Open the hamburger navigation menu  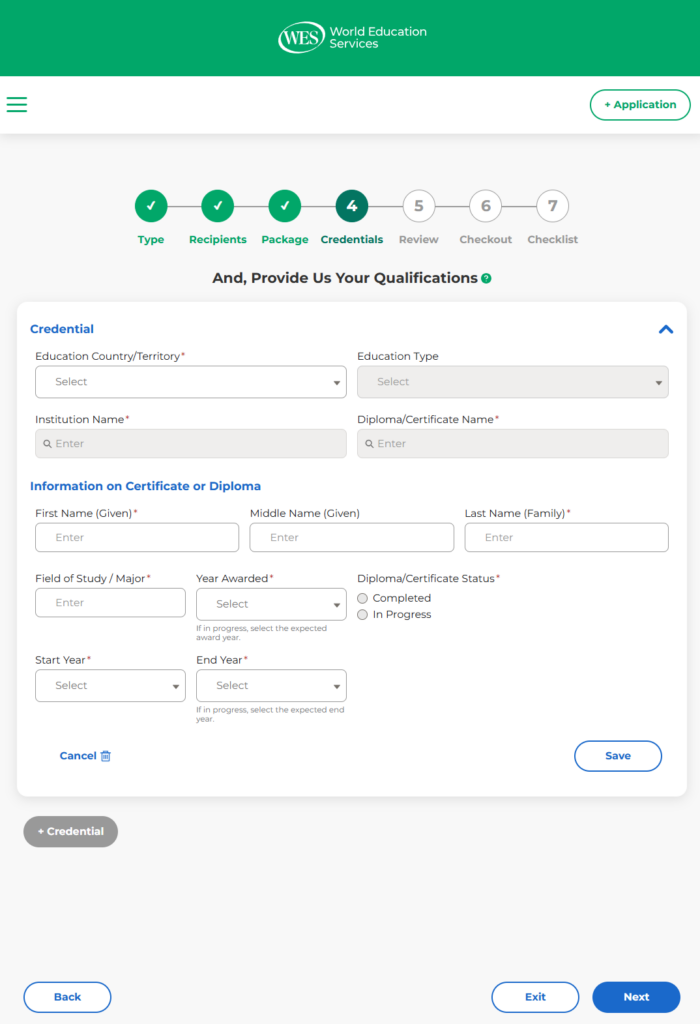click(x=17, y=105)
